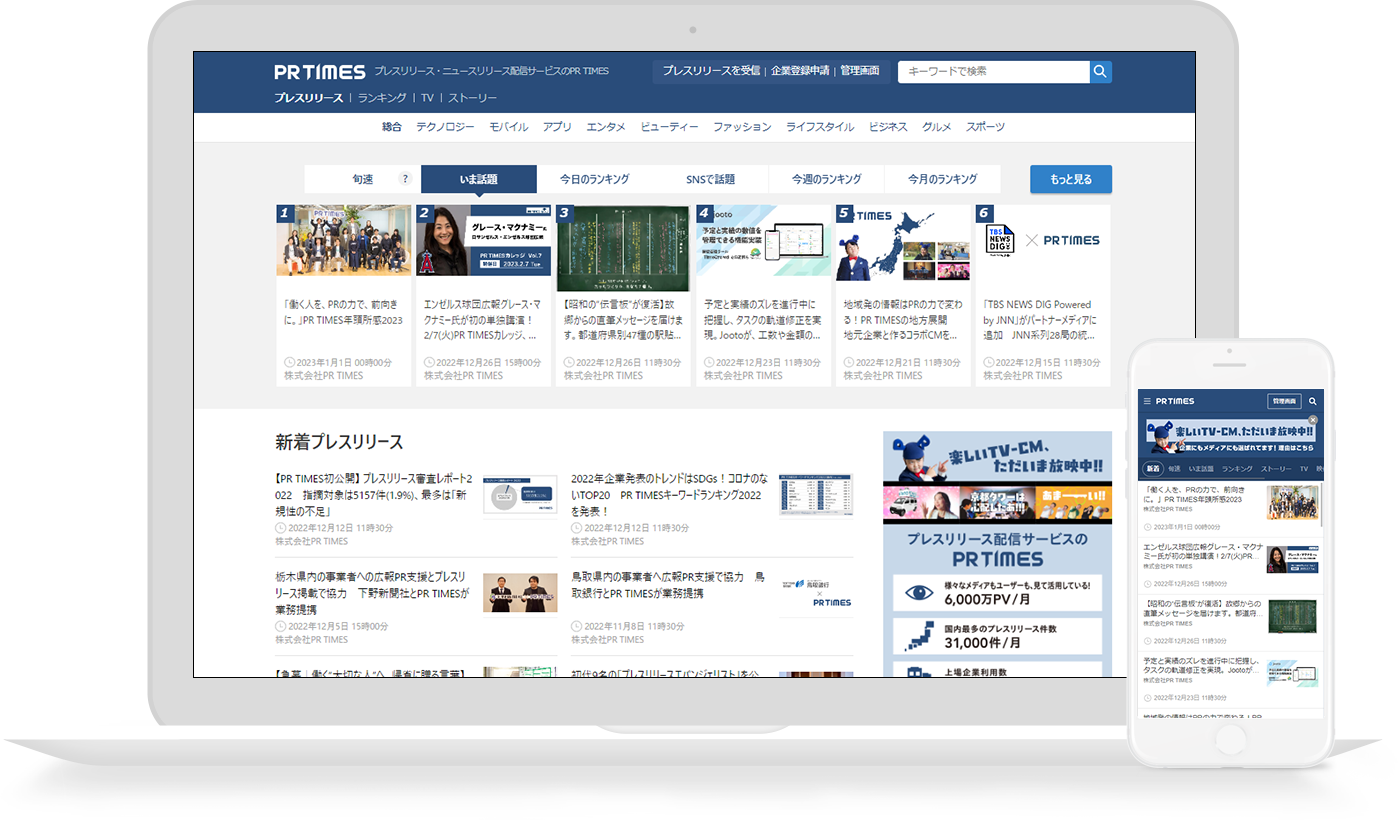Open the hamburger menu on the phone
Viewport: 1398px width, 820px height.
pyautogui.click(x=1147, y=401)
